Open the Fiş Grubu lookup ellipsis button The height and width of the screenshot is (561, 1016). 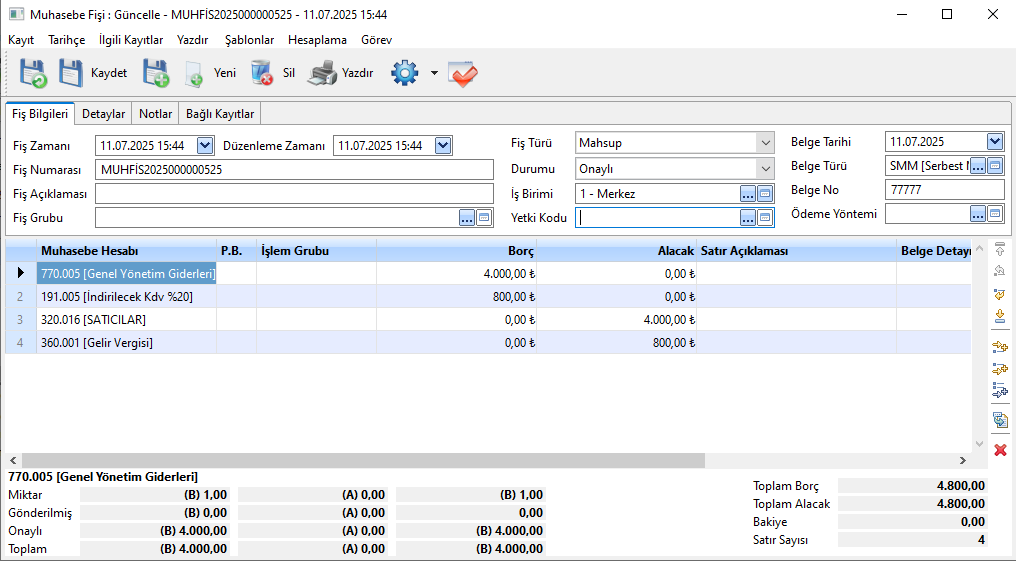click(466, 217)
